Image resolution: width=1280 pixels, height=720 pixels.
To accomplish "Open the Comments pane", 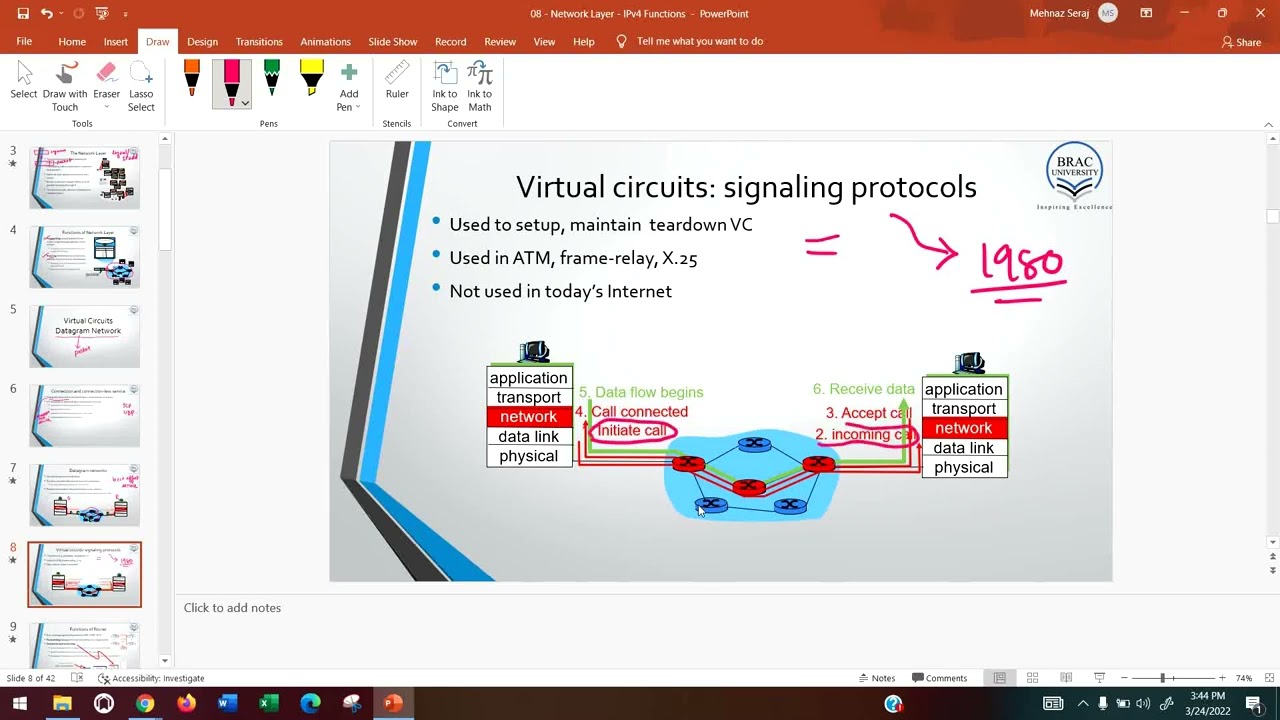I will coord(939,678).
